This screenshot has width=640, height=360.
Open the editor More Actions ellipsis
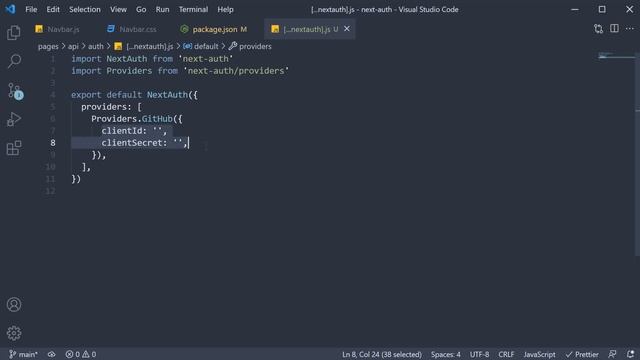coord(630,29)
